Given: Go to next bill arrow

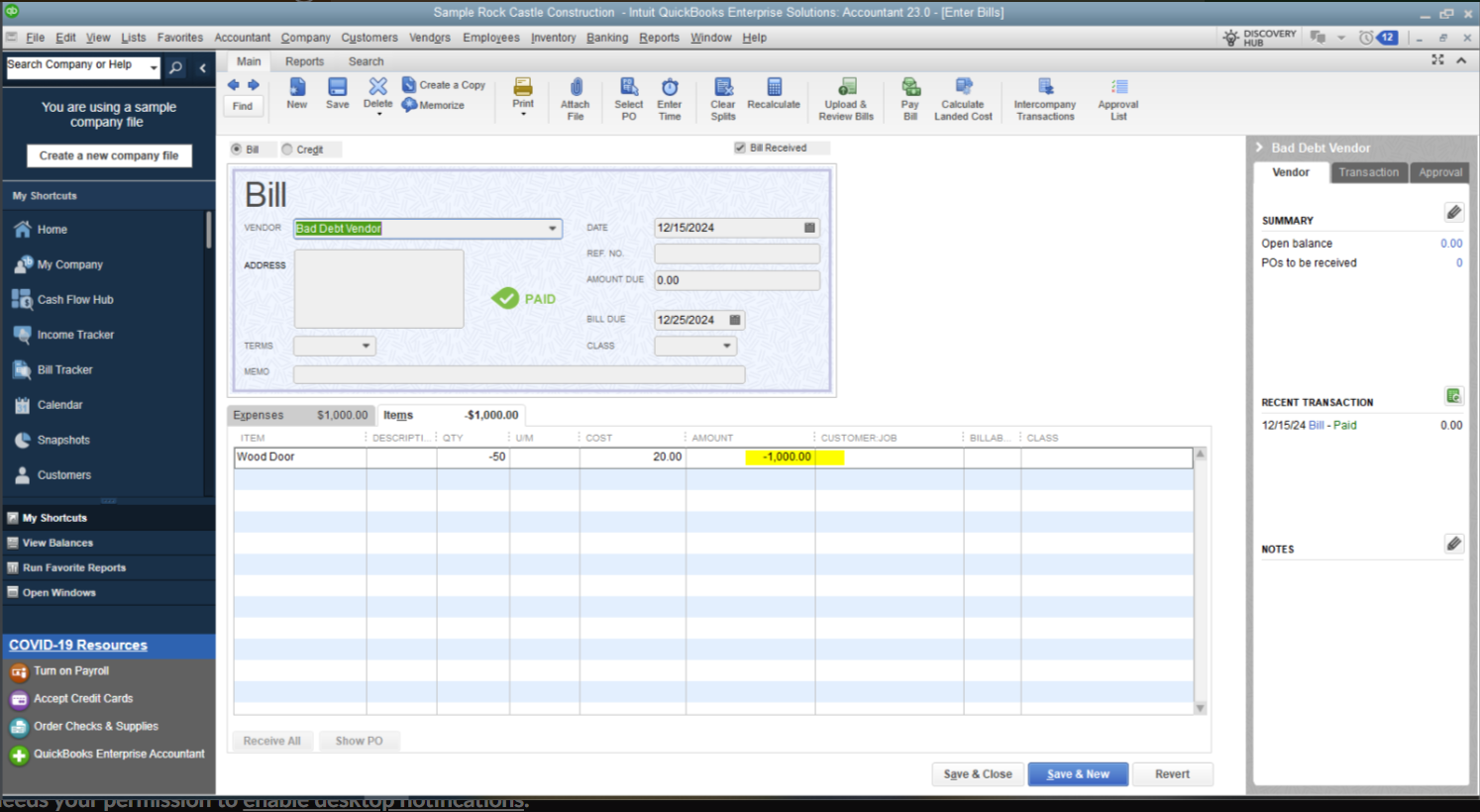Looking at the screenshot, I should pyautogui.click(x=254, y=85).
